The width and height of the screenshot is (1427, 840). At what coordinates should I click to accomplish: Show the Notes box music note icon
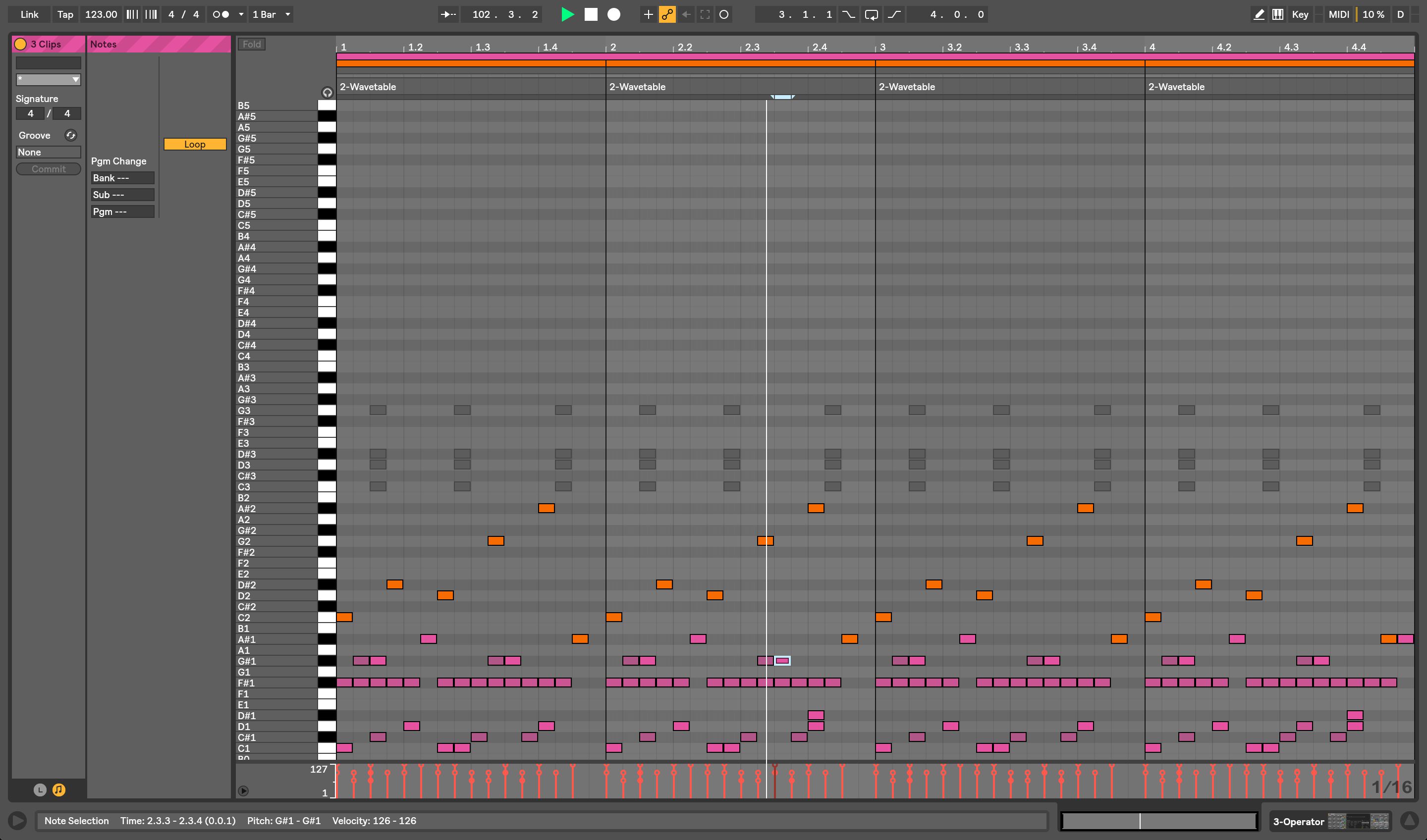(x=59, y=789)
